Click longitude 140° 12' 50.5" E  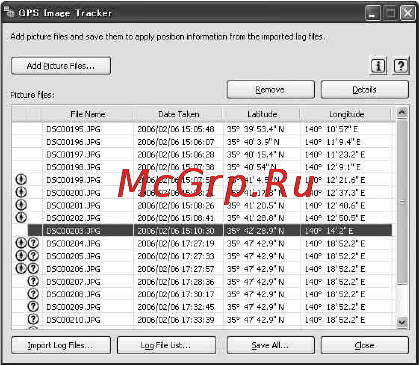[335, 218]
